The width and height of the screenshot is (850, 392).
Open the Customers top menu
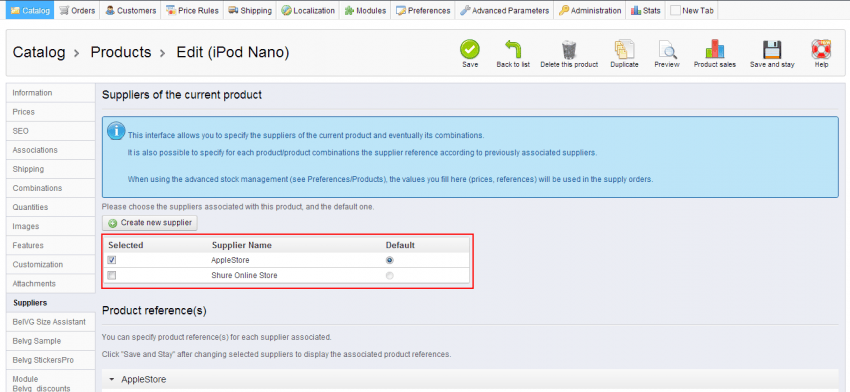[x=130, y=10]
